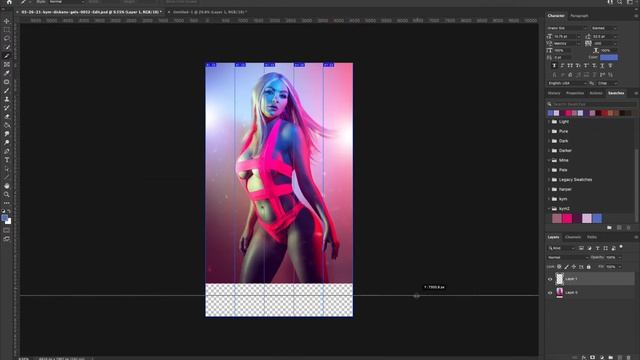Filter layers by pixel layers icon
Screen dimensions: 640x360
[581, 248]
